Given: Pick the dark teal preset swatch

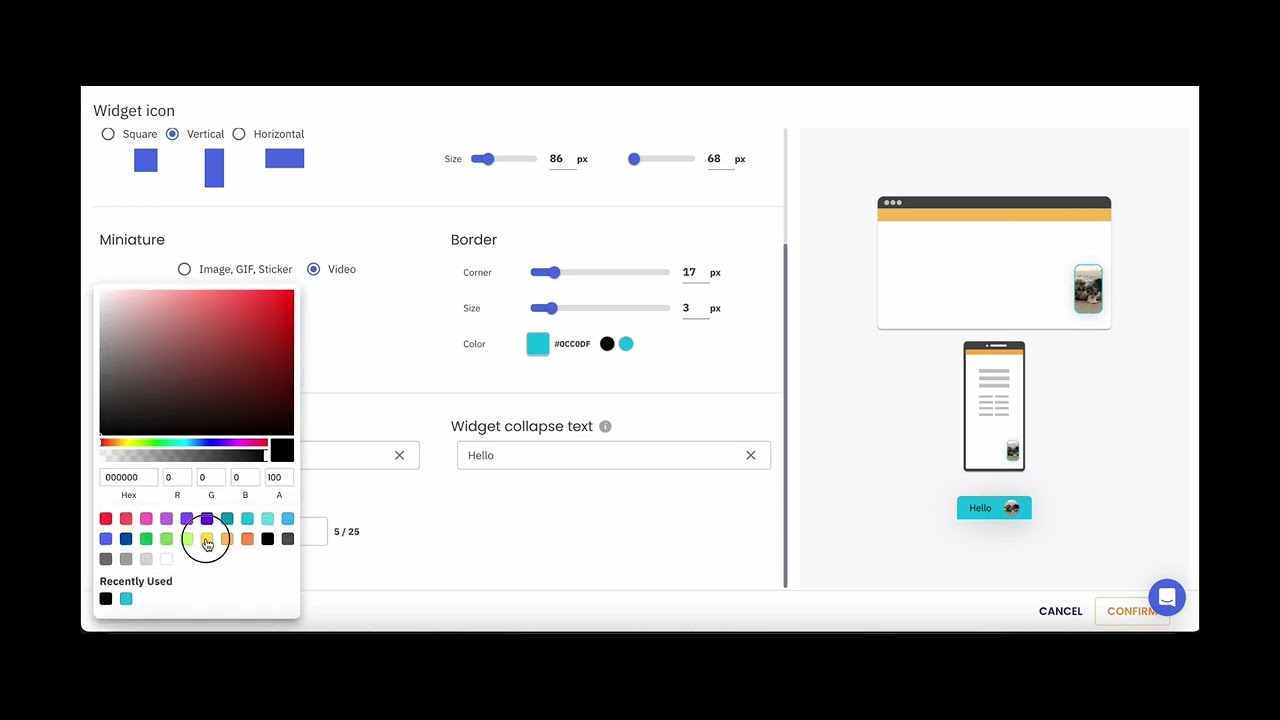Looking at the screenshot, I should (227, 518).
